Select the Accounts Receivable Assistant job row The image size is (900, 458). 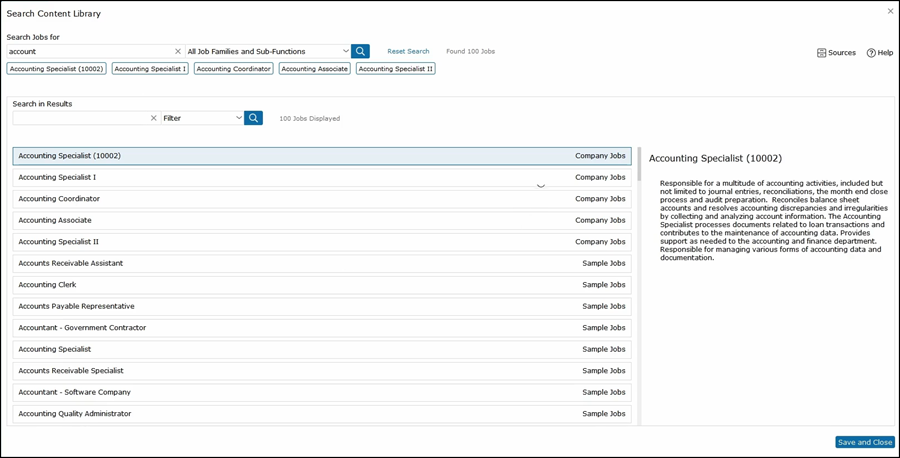click(x=321, y=263)
